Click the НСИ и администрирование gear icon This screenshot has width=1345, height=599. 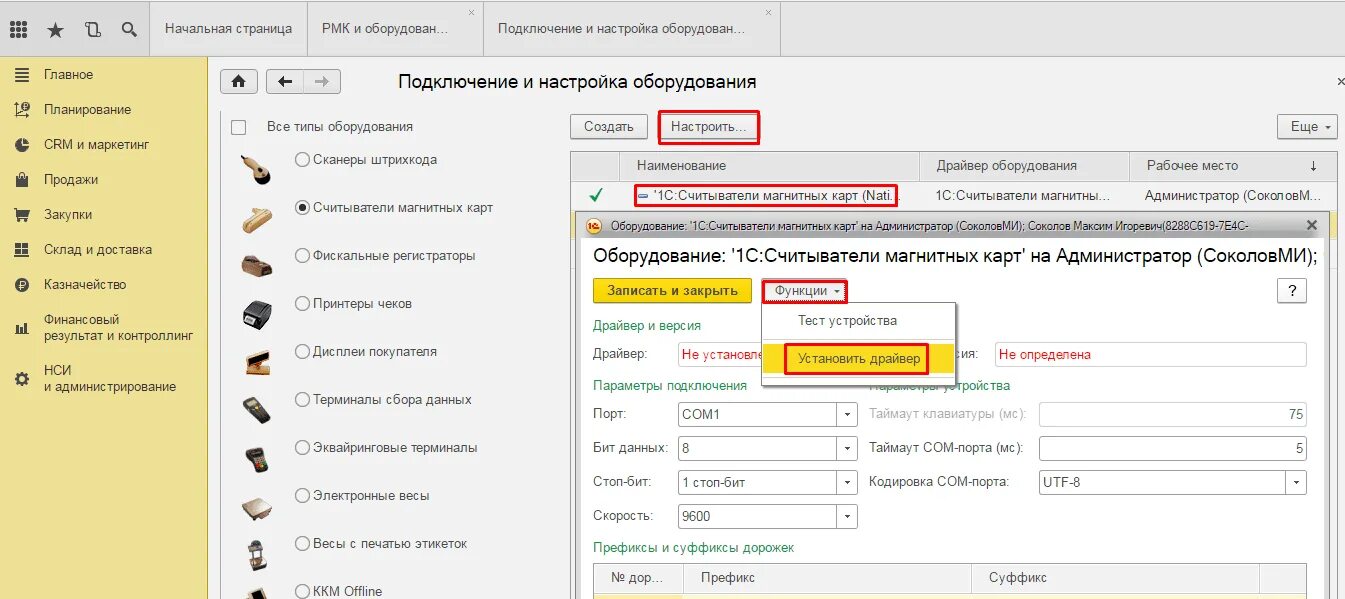[x=22, y=379]
